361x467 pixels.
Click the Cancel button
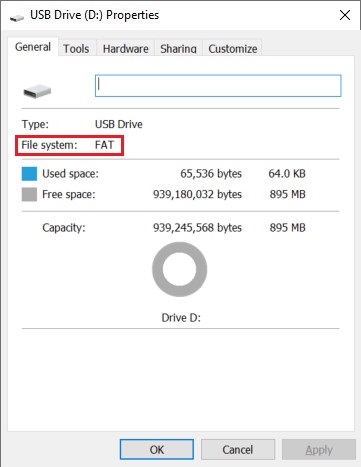click(x=238, y=449)
